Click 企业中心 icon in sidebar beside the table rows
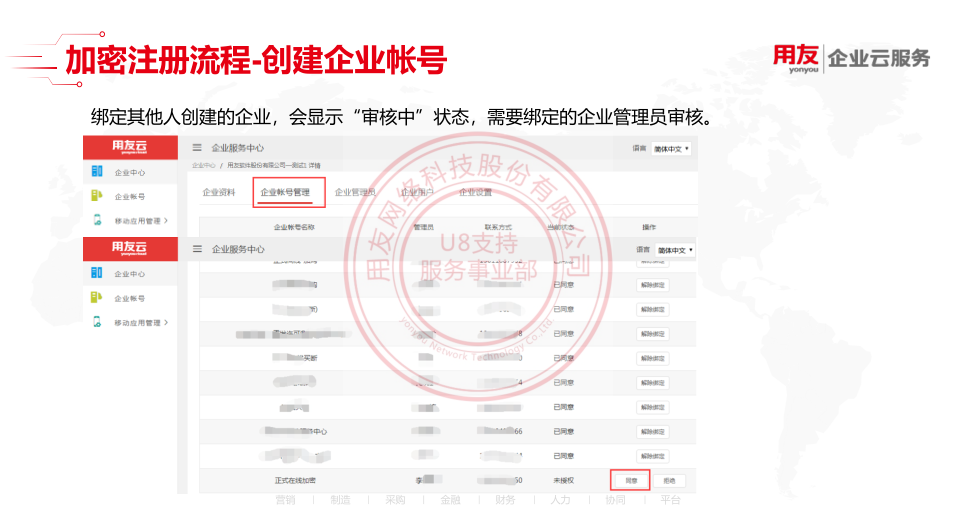Viewport: 956px width, 531px height. [x=97, y=273]
